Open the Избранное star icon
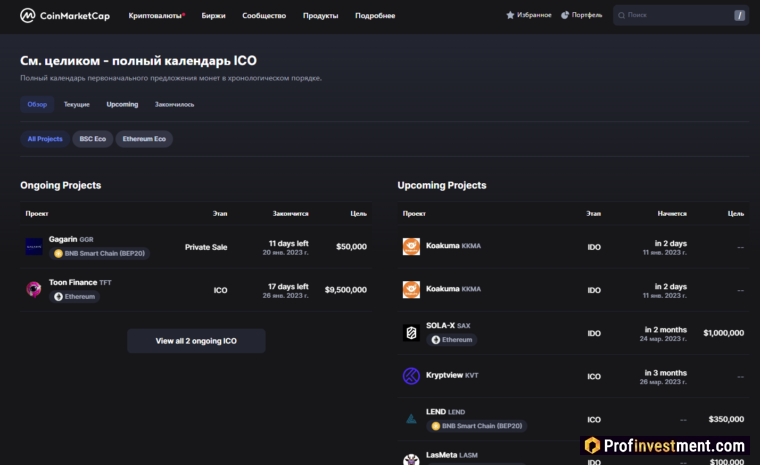The width and height of the screenshot is (760, 465). [x=510, y=15]
